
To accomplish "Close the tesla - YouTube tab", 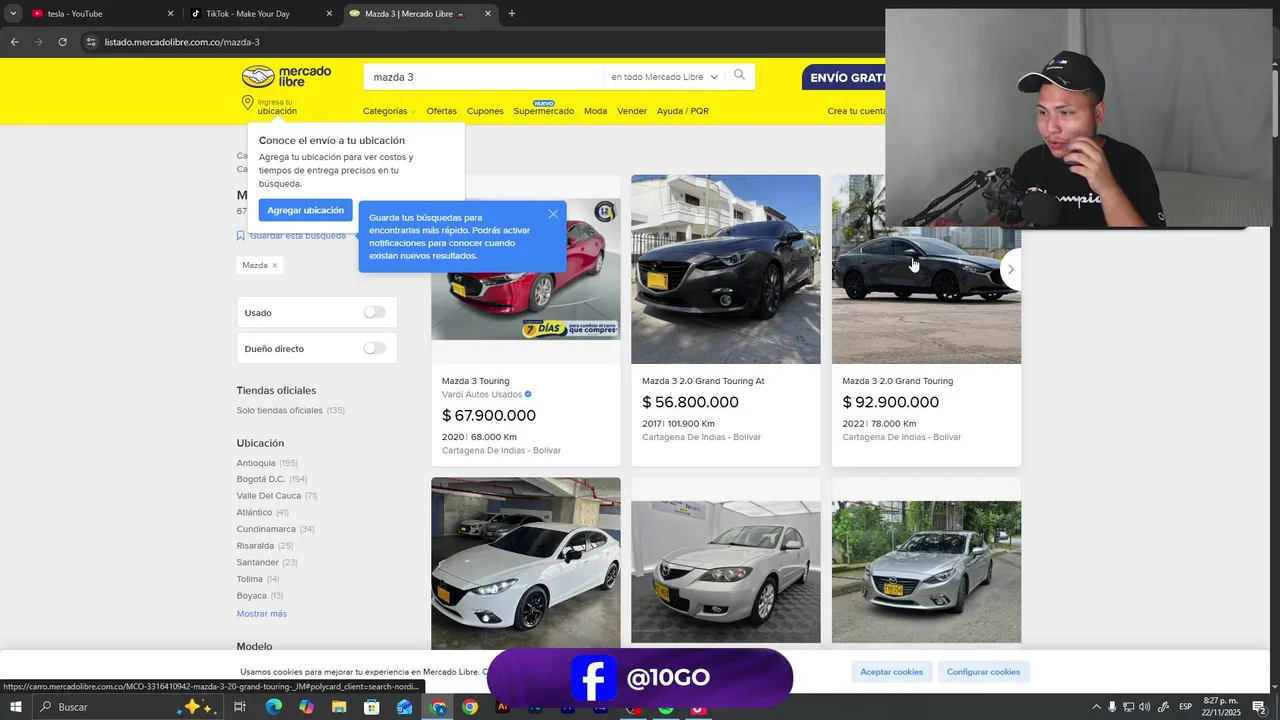I will click(x=170, y=14).
